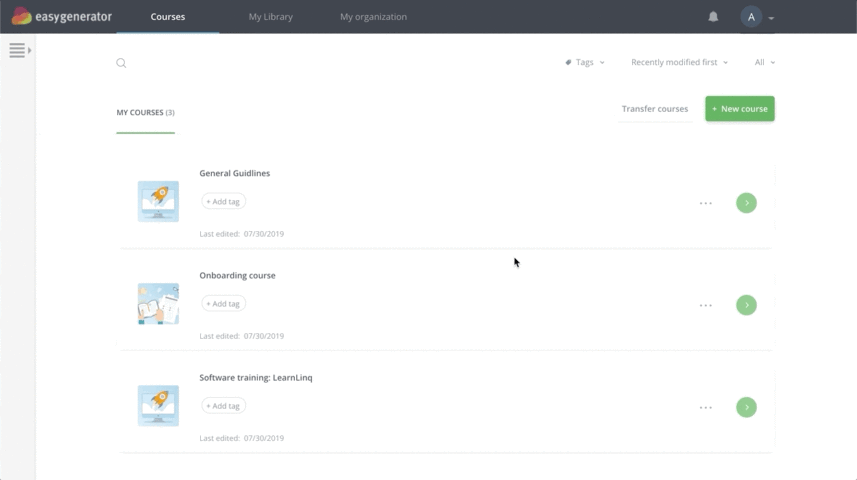Screen dimensions: 857x480
Task: Open the Tags filter dropdown
Action: click(585, 62)
